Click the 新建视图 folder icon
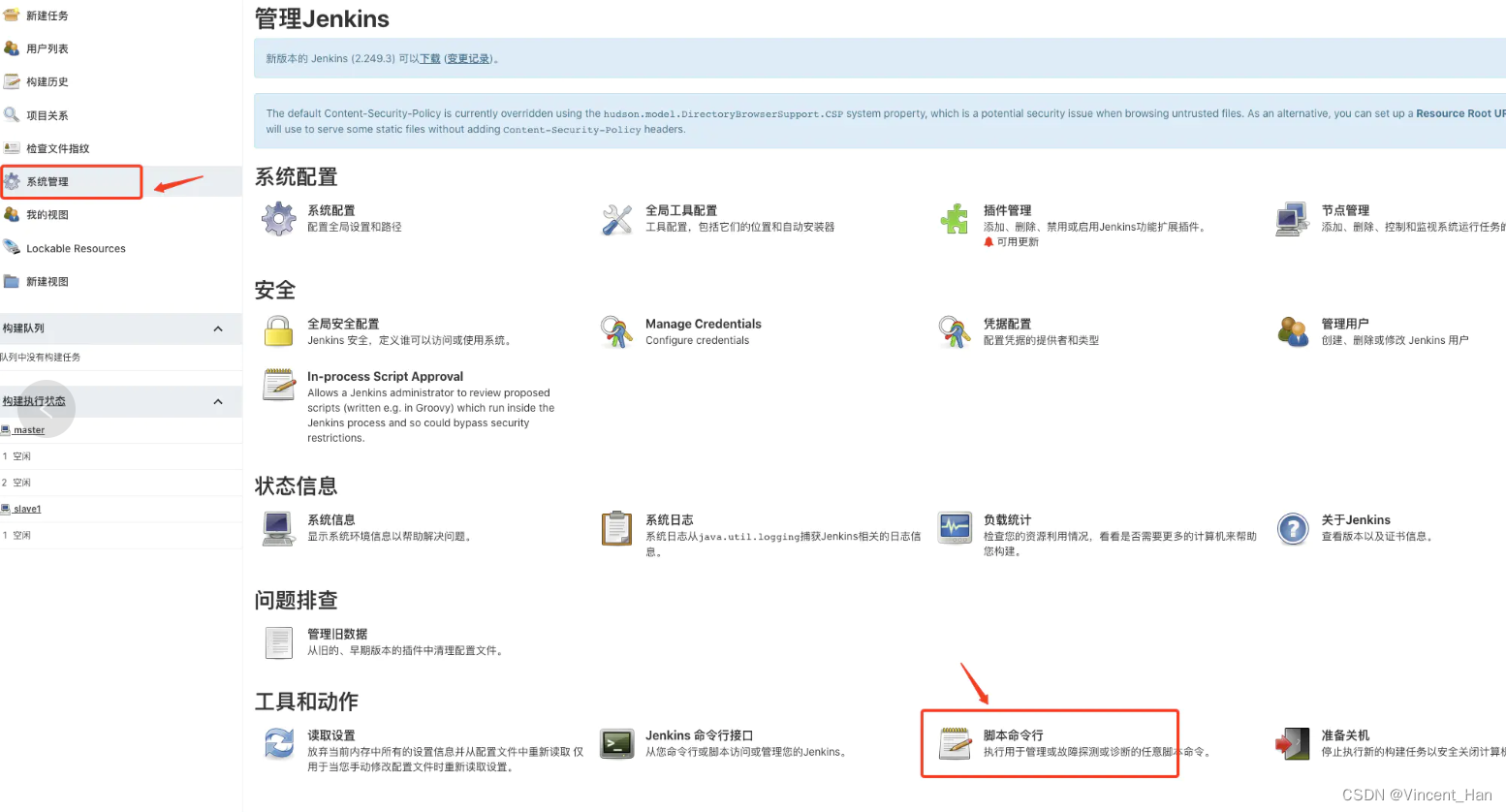1506x812 pixels. 12,281
